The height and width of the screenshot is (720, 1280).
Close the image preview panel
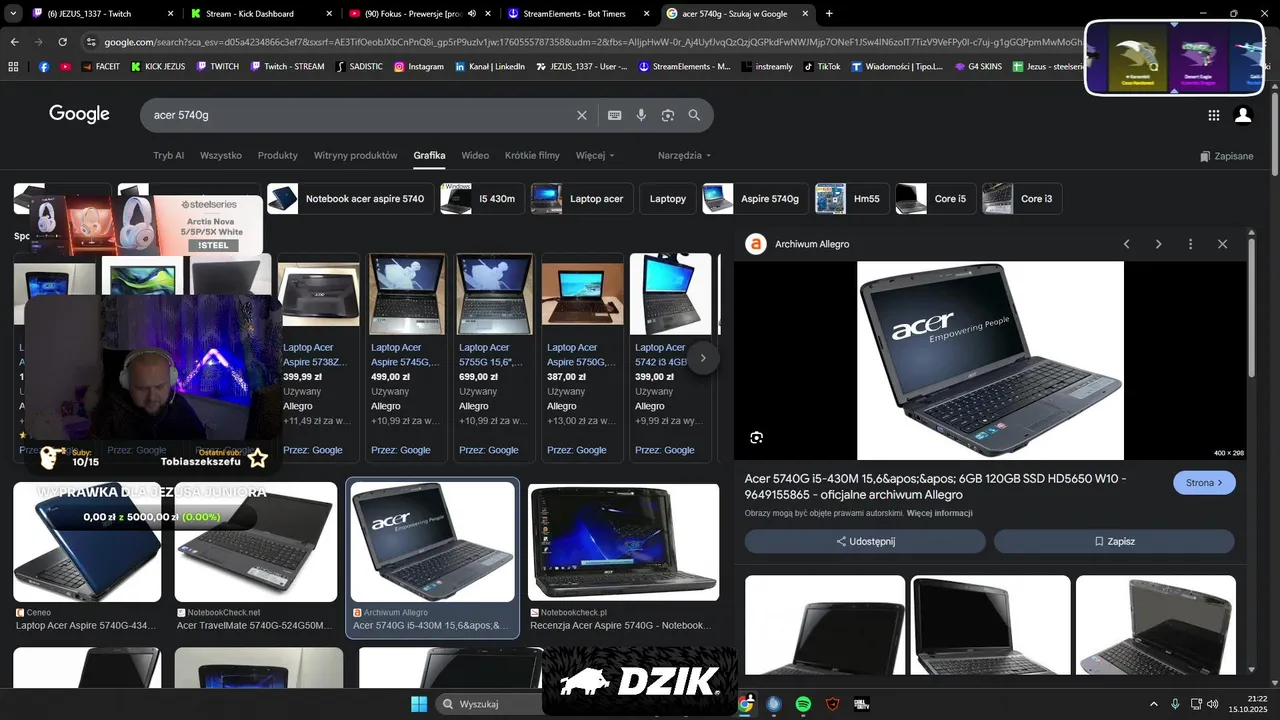(x=1222, y=244)
